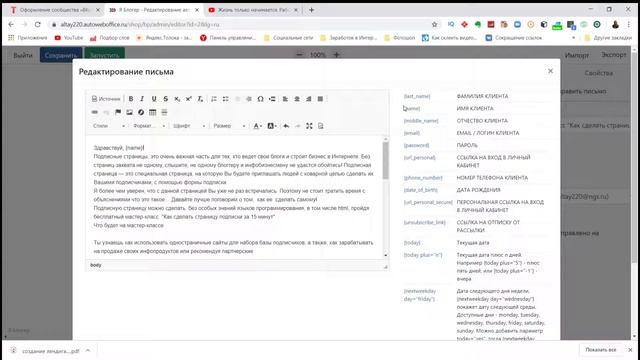This screenshot has height=360, width=640.
Task: Apply strikethrough formatting
Action: click(x=165, y=99)
